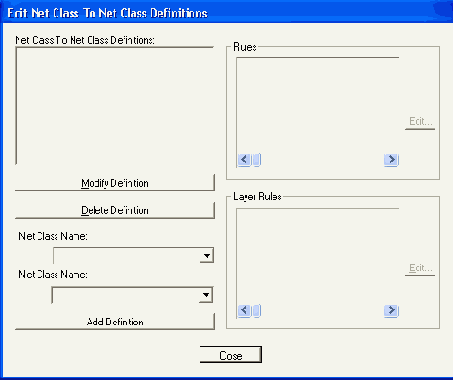Image resolution: width=453 pixels, height=380 pixels.
Task: Click the left scroll arrow in Layer Rules list
Action: pyautogui.click(x=244, y=311)
